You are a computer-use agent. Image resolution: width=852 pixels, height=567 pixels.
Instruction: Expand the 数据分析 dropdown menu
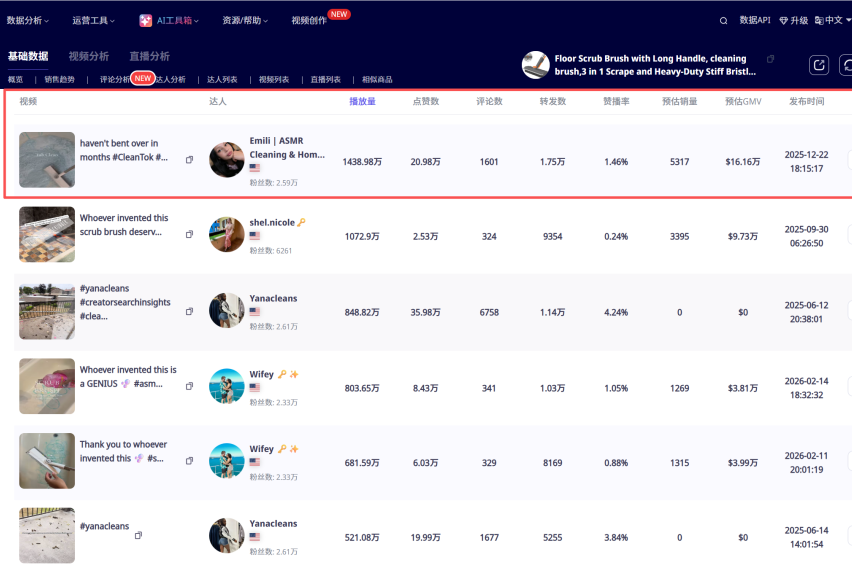pyautogui.click(x=28, y=21)
